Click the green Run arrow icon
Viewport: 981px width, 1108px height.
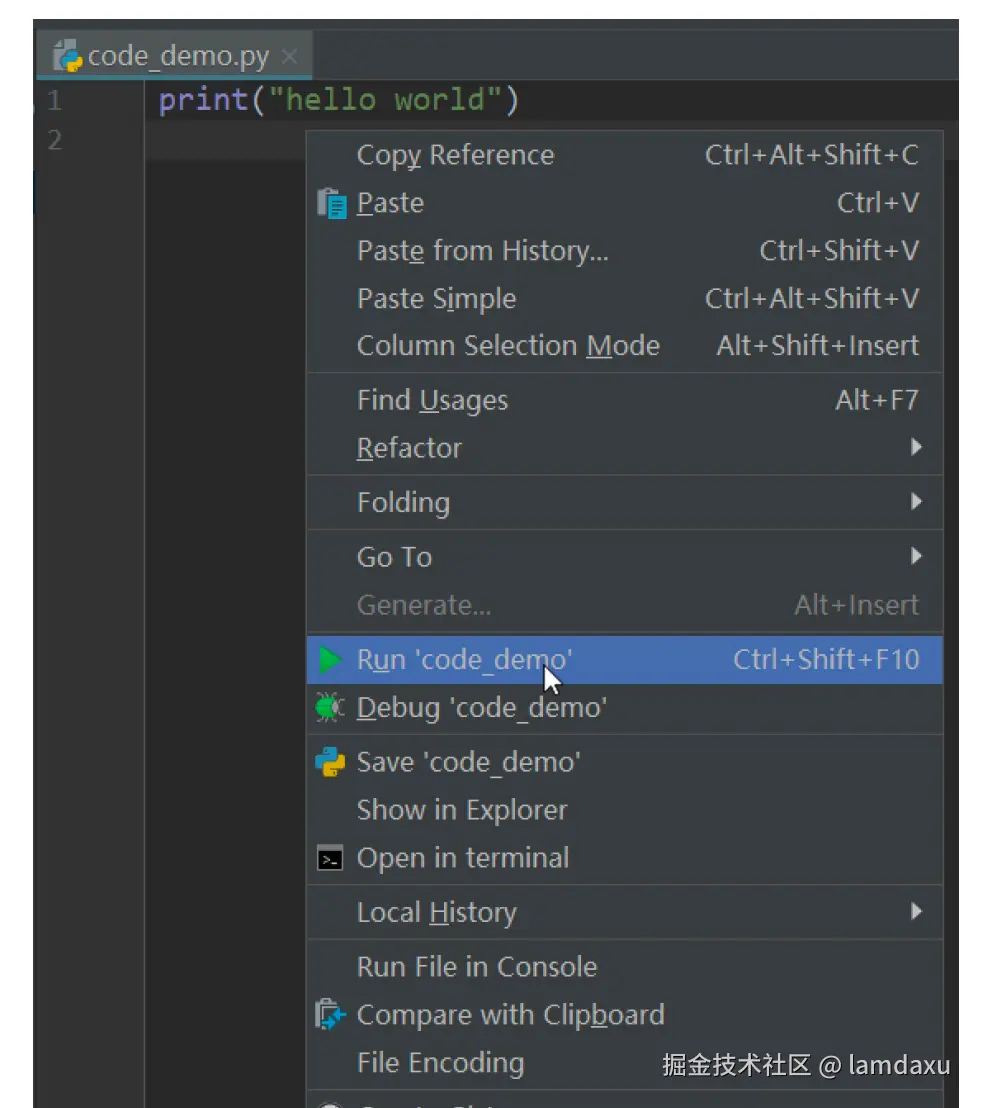pyautogui.click(x=330, y=660)
